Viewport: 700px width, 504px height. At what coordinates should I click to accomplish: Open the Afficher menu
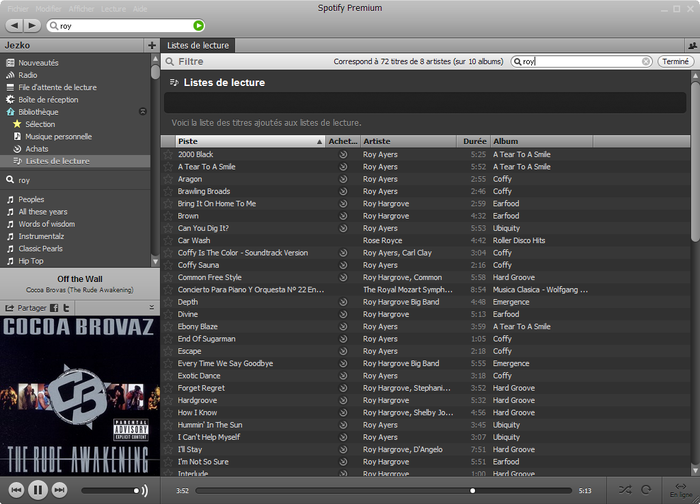82,9
